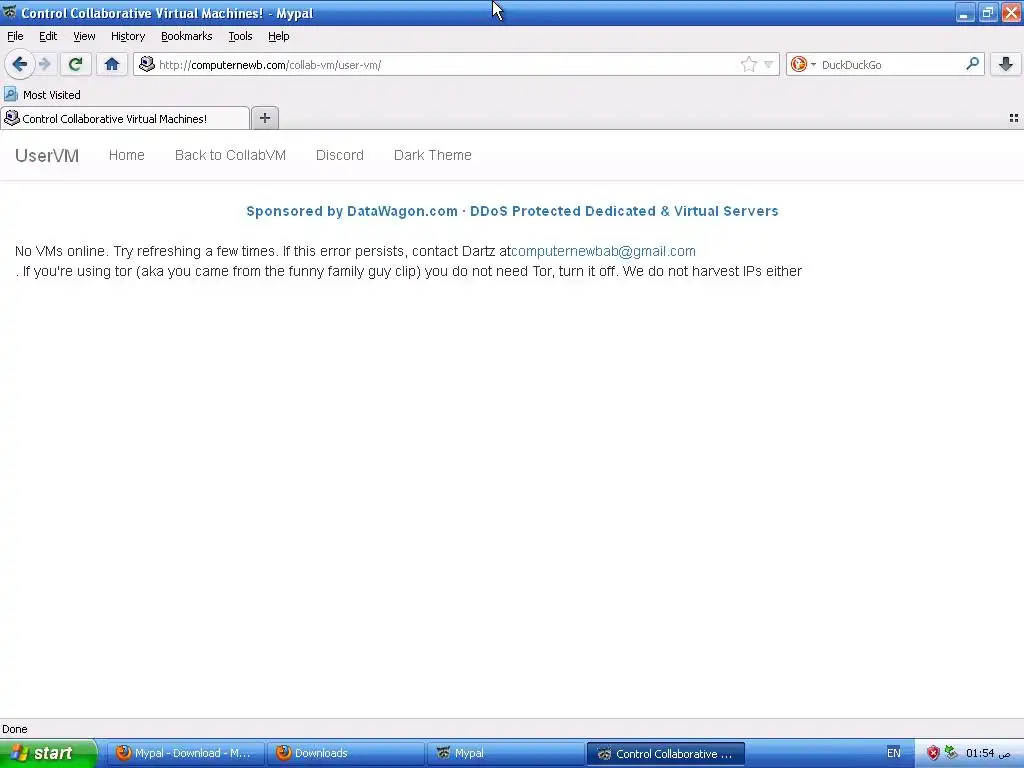Open the DuckDuckGo search engine selector

point(803,64)
